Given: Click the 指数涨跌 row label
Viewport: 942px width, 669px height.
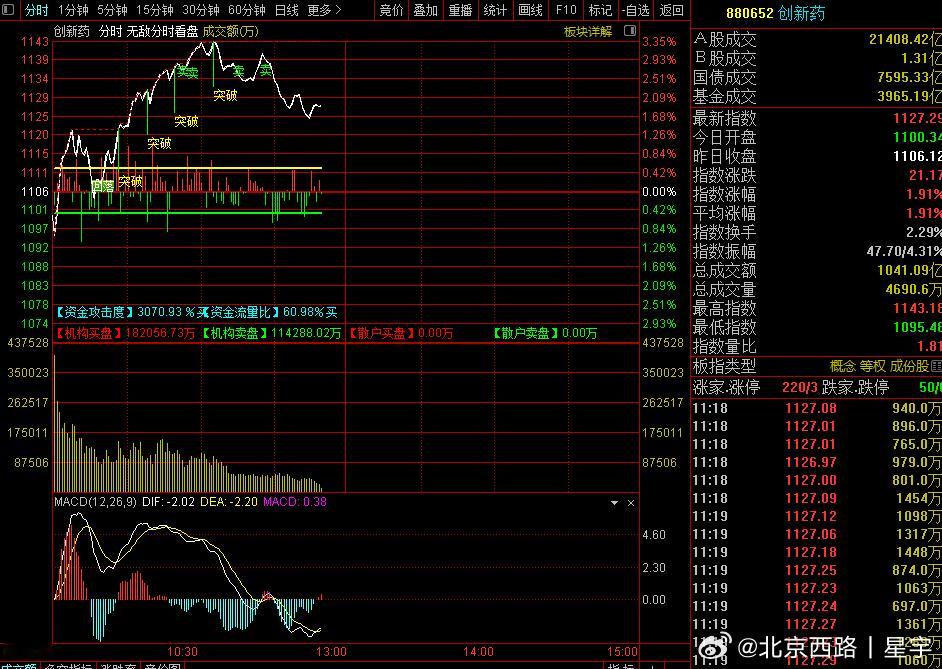Looking at the screenshot, I should point(725,175).
